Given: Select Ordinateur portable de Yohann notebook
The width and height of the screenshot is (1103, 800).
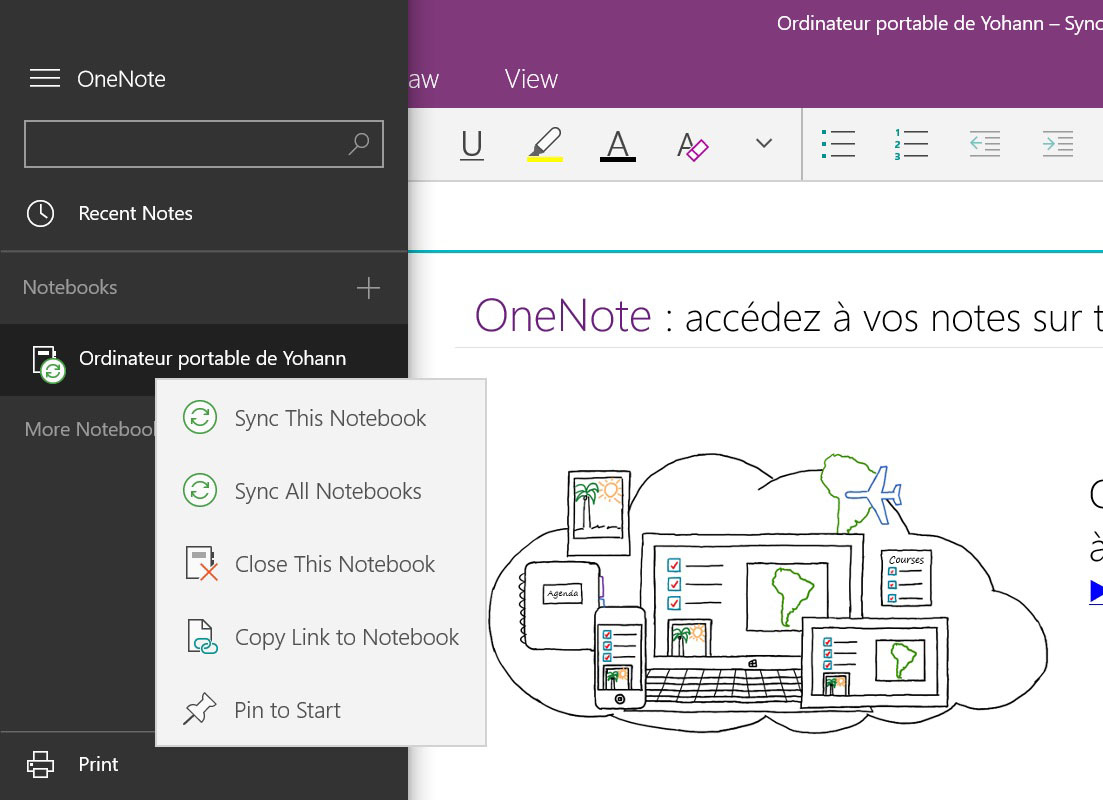Looking at the screenshot, I should click(x=212, y=358).
